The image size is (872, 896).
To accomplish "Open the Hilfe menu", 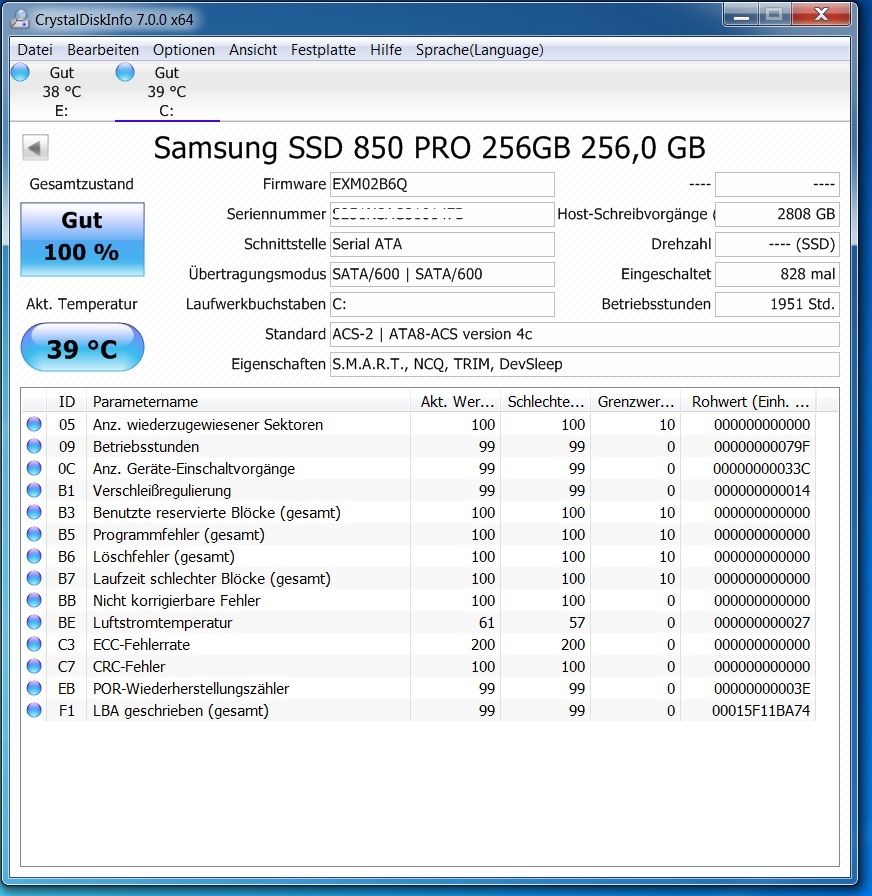I will click(x=386, y=50).
